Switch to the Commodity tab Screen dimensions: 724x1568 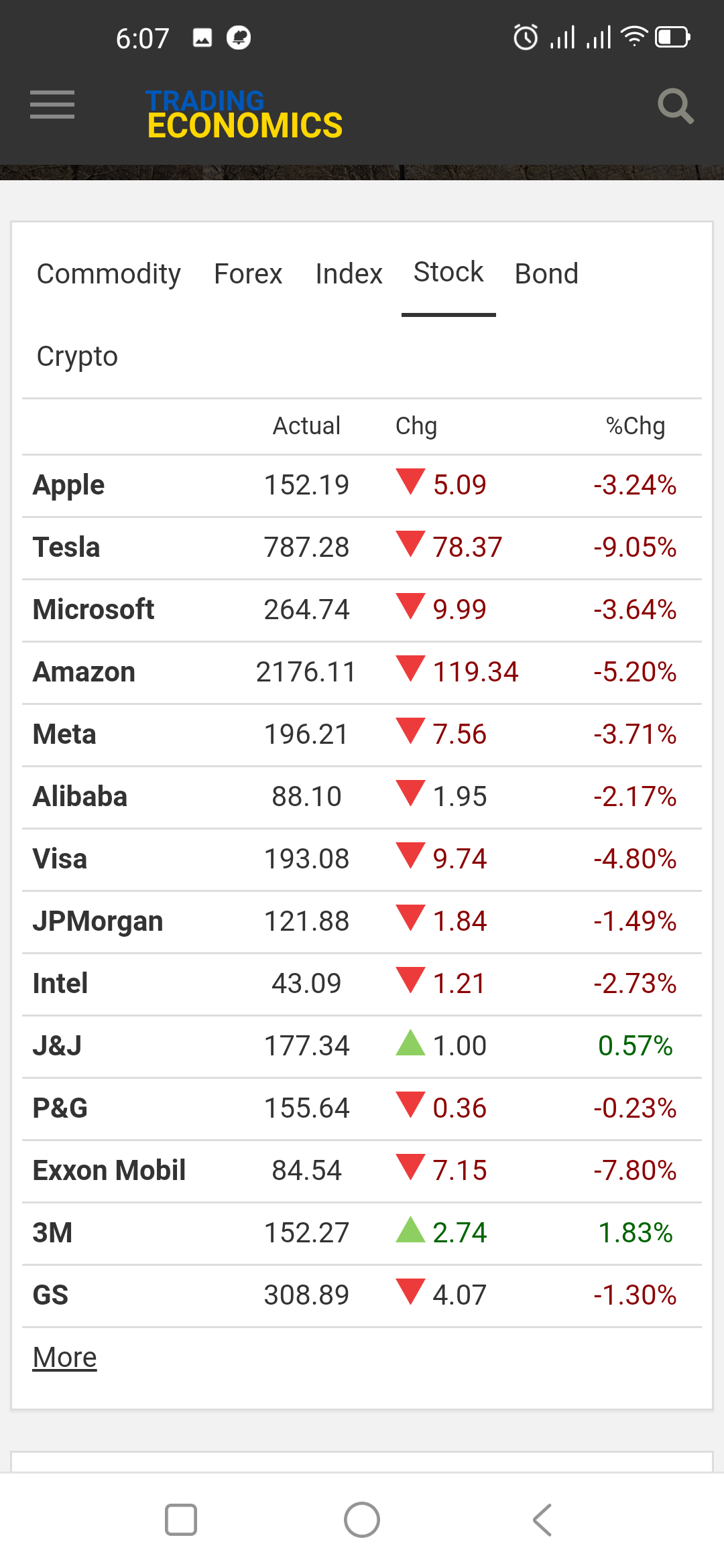109,274
